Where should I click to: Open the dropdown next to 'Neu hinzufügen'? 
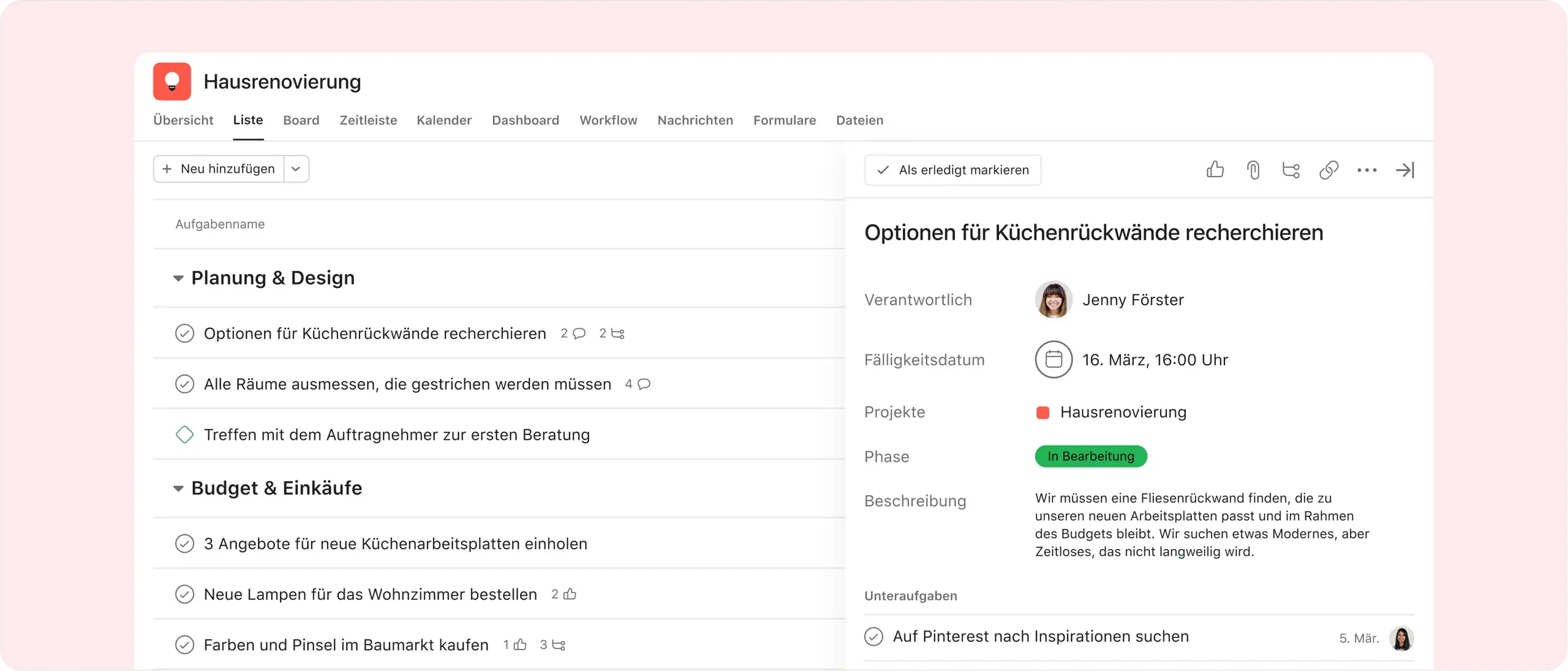coord(296,169)
